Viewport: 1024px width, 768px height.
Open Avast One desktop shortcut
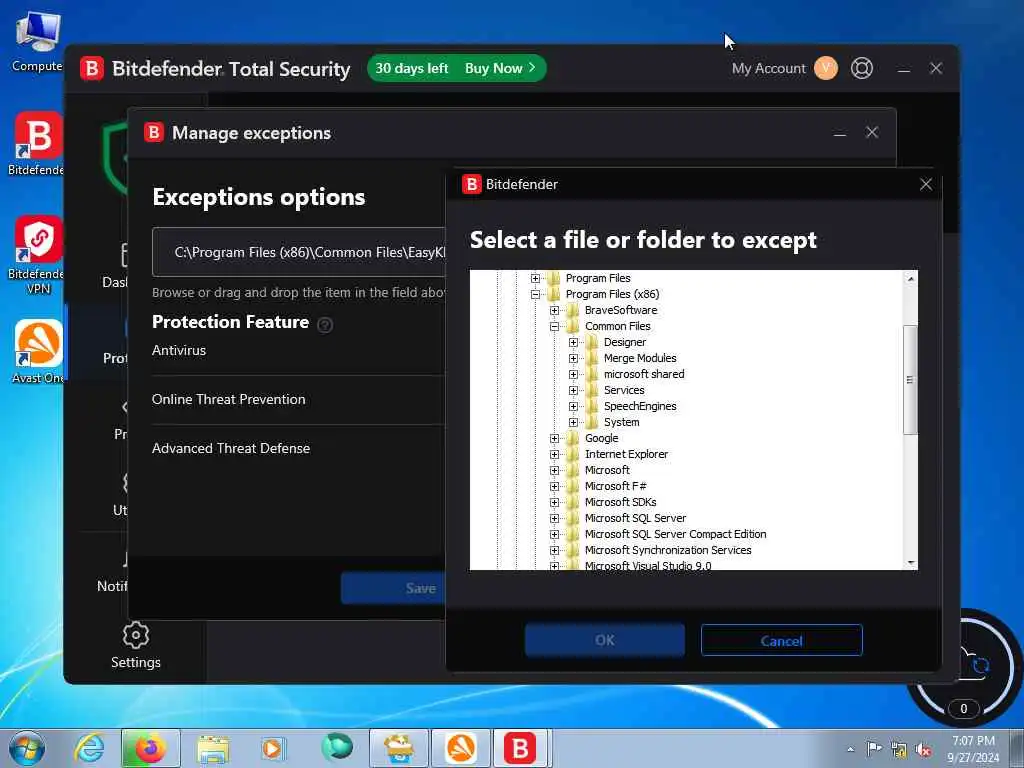pyautogui.click(x=38, y=352)
